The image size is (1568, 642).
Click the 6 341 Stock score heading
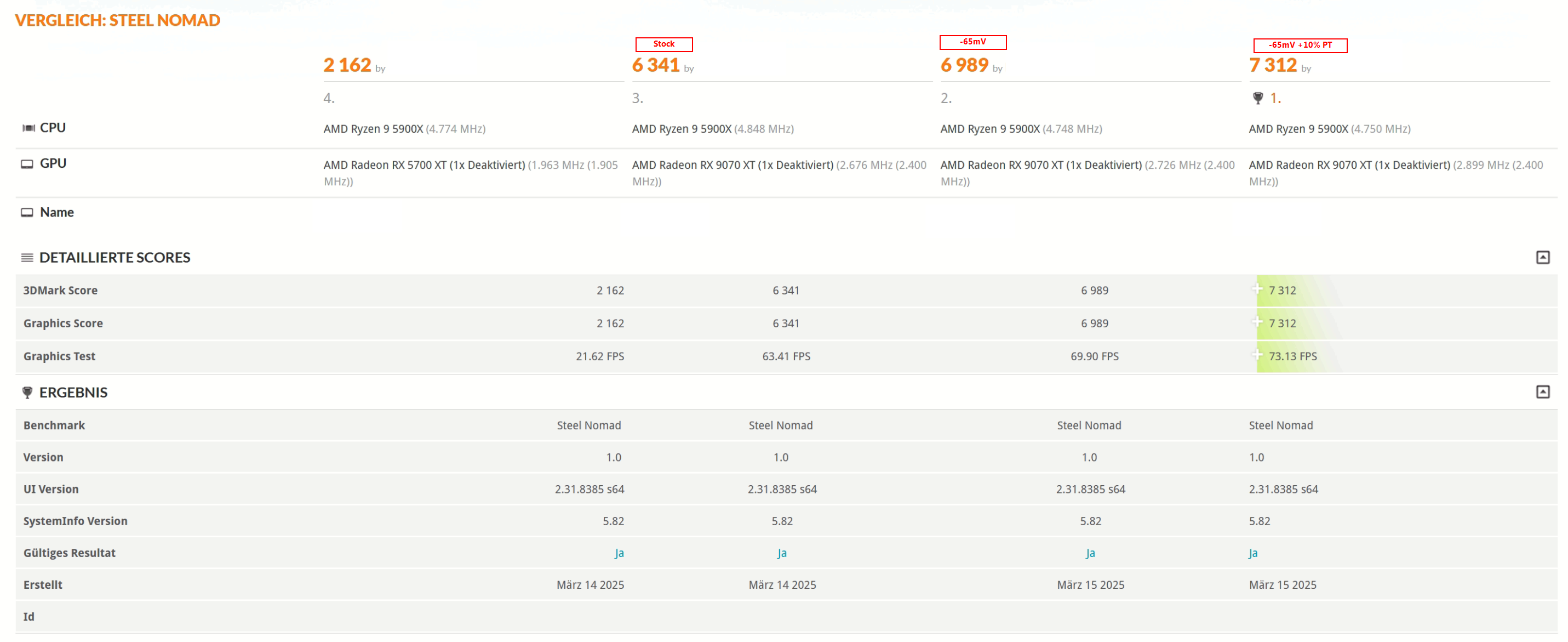tap(655, 65)
